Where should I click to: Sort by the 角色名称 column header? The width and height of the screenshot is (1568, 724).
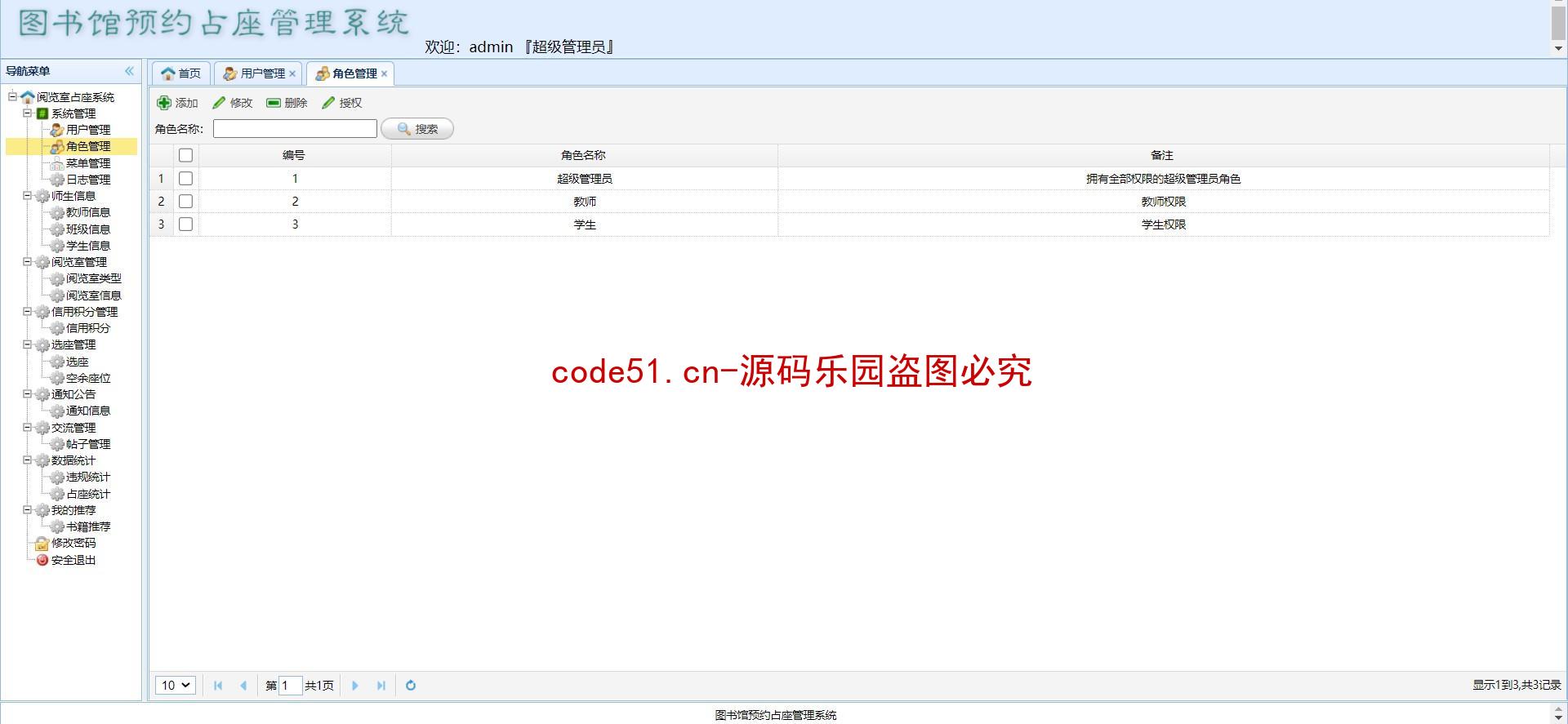tap(584, 155)
